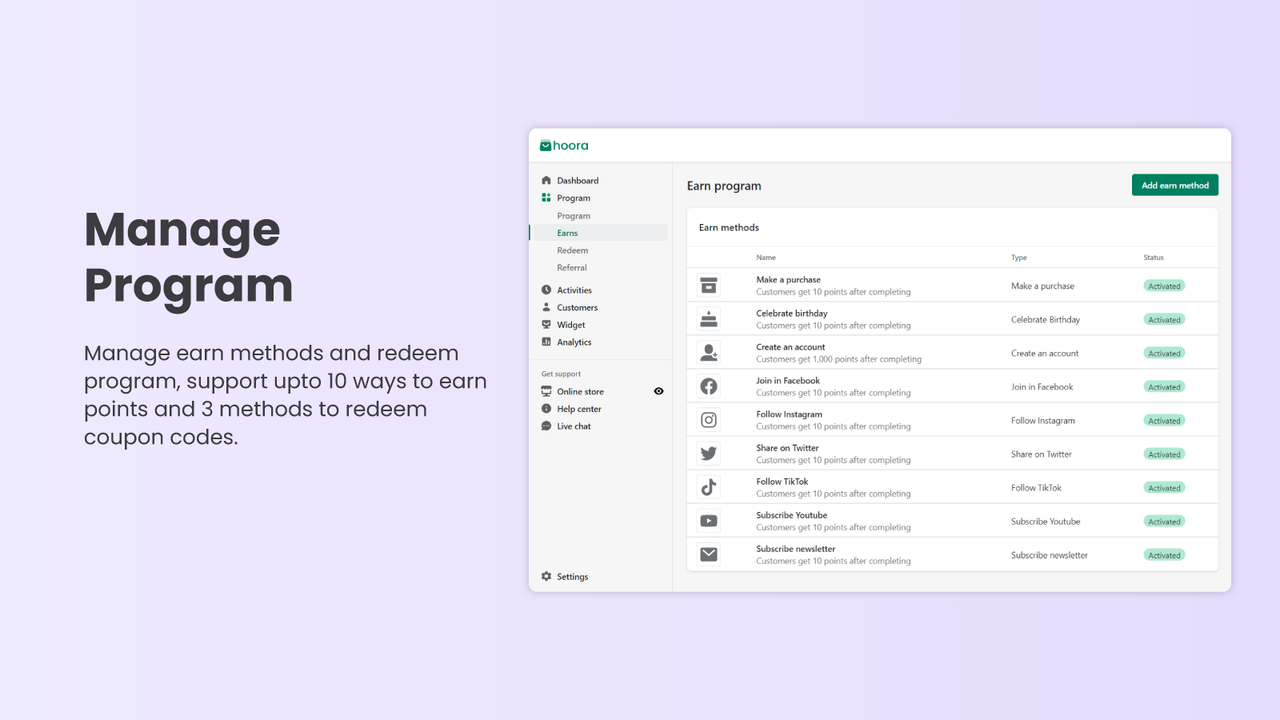The image size is (1280, 720).
Task: Click the purchase storefront icon
Action: coord(709,284)
